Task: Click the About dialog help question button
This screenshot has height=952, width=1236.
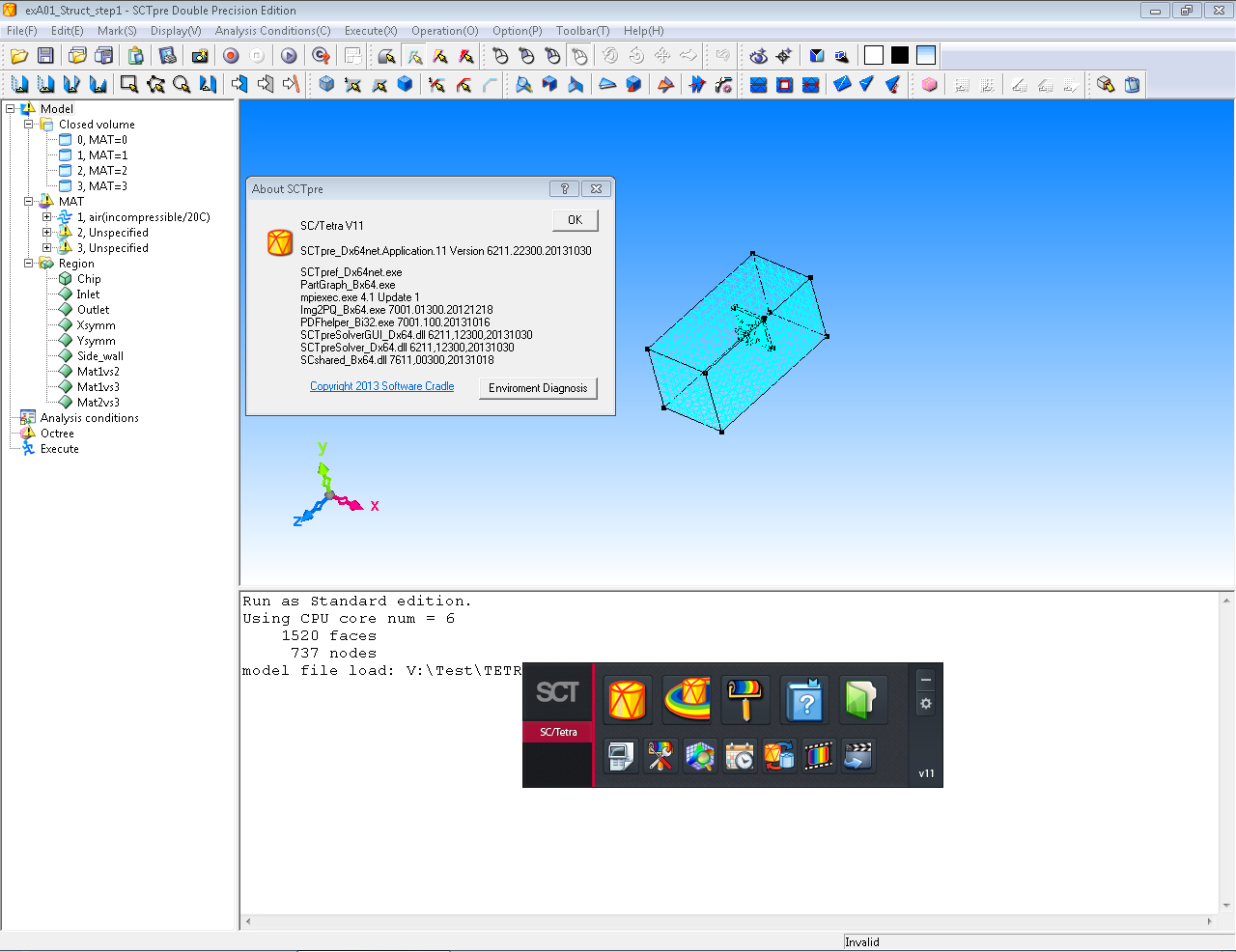Action: (x=565, y=189)
